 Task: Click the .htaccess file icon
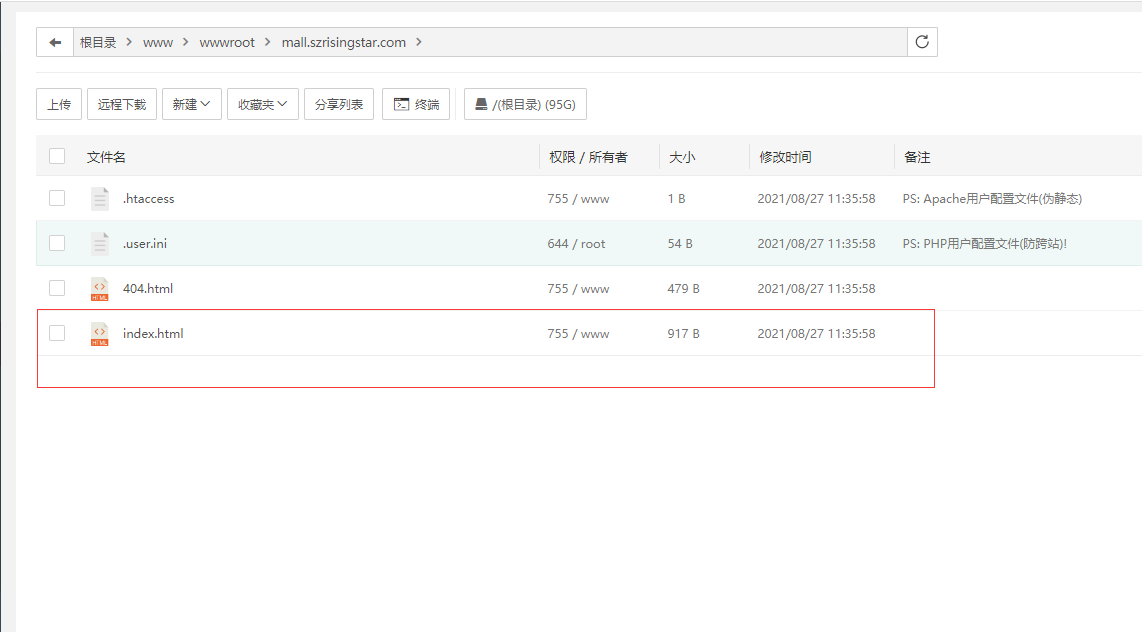point(100,198)
